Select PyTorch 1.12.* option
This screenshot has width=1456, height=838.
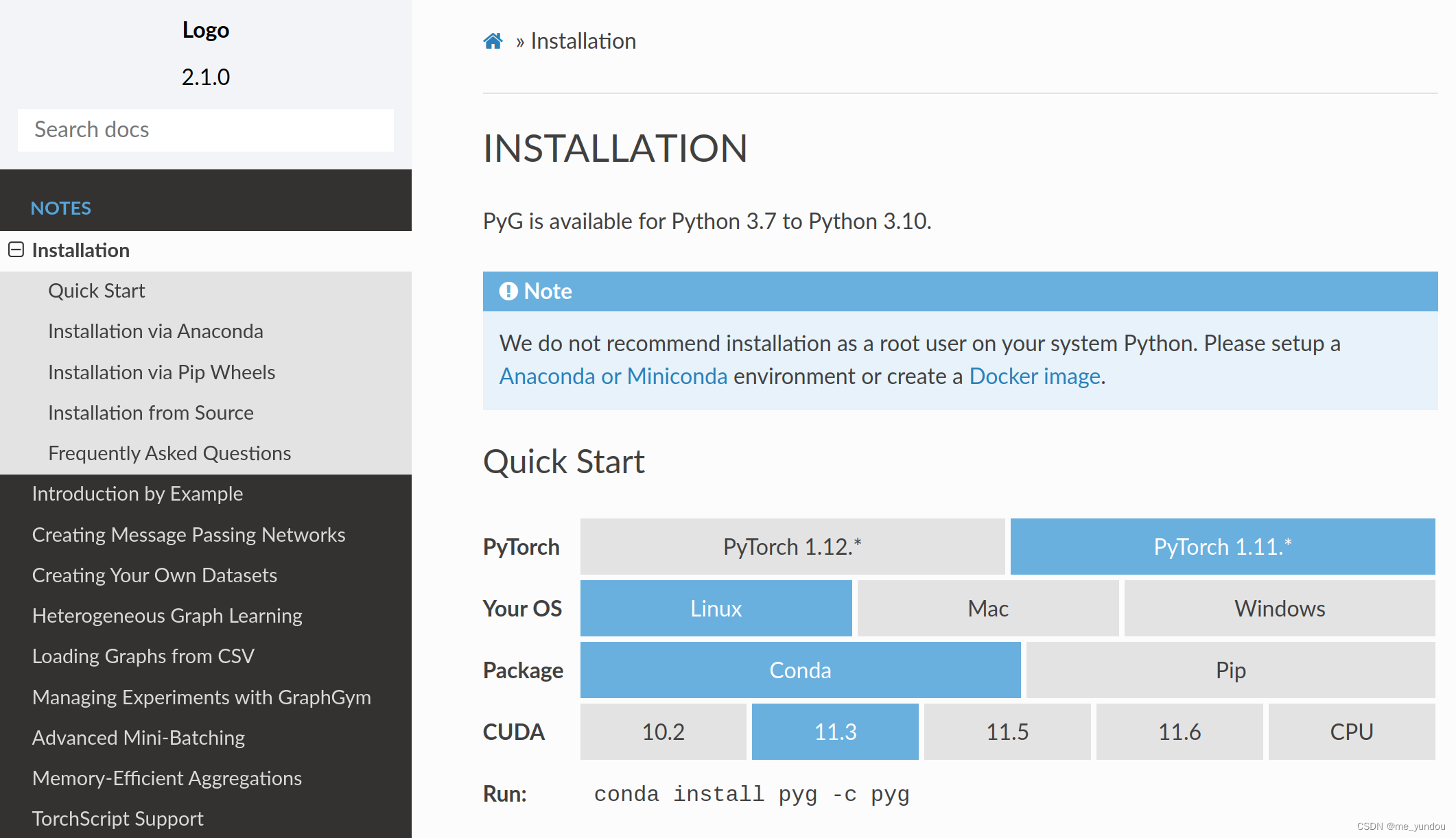coord(792,547)
